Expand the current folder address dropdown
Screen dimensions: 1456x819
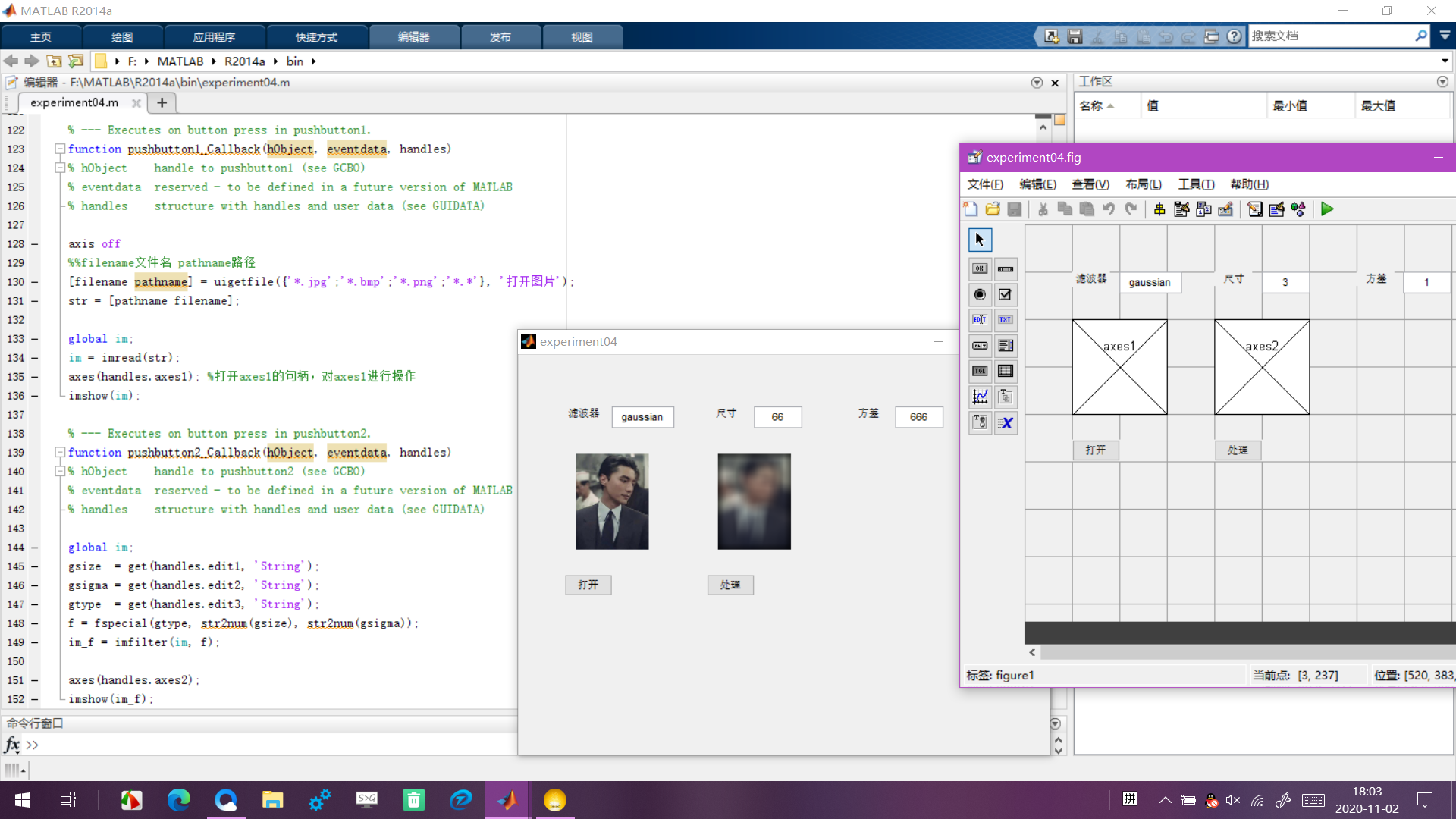tap(1444, 61)
